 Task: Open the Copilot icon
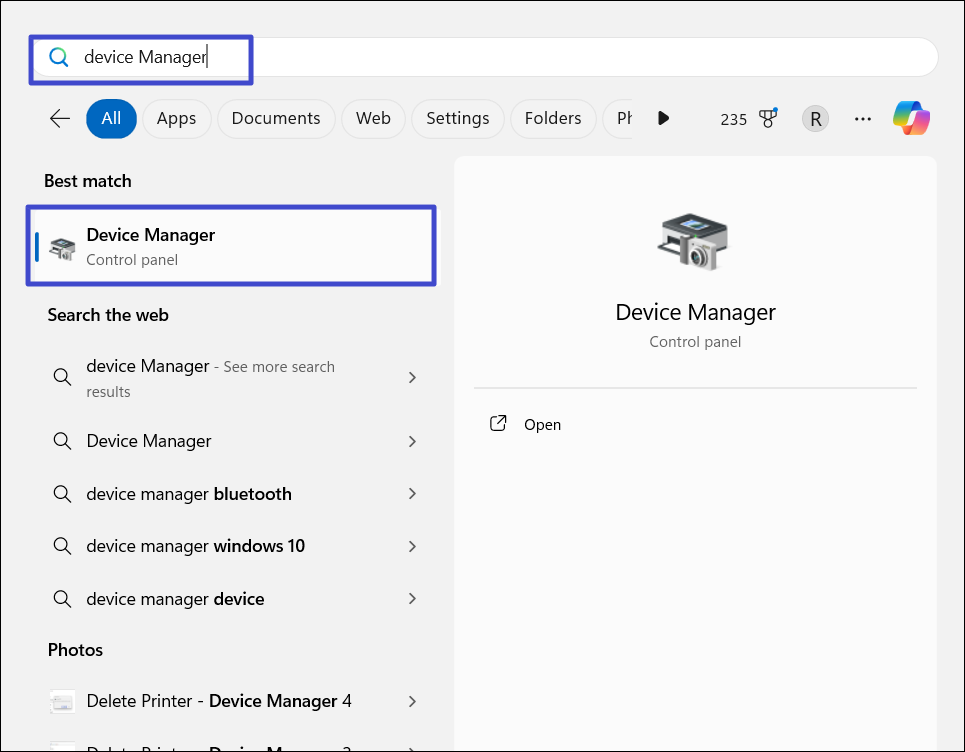click(x=911, y=118)
